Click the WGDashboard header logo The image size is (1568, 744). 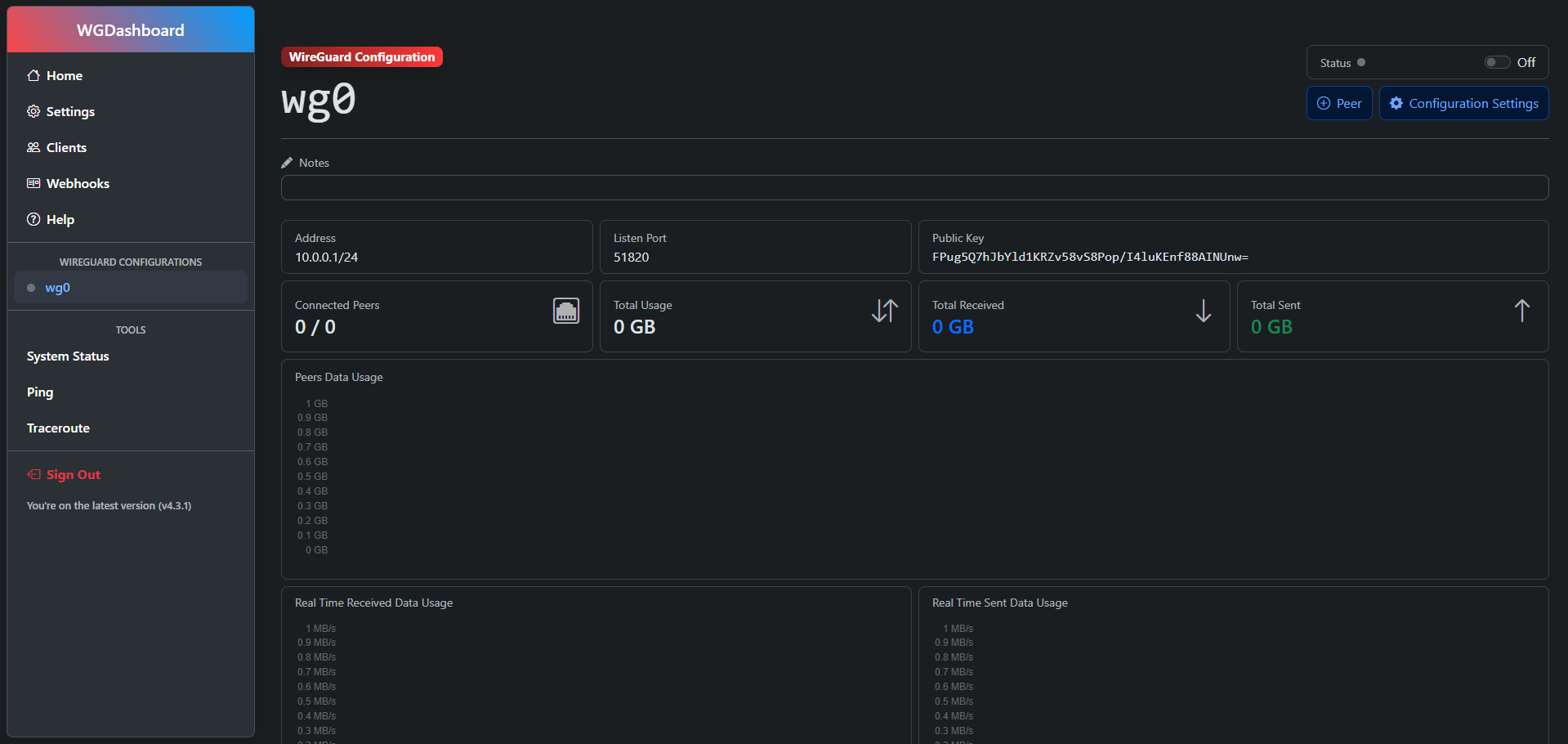coord(131,30)
